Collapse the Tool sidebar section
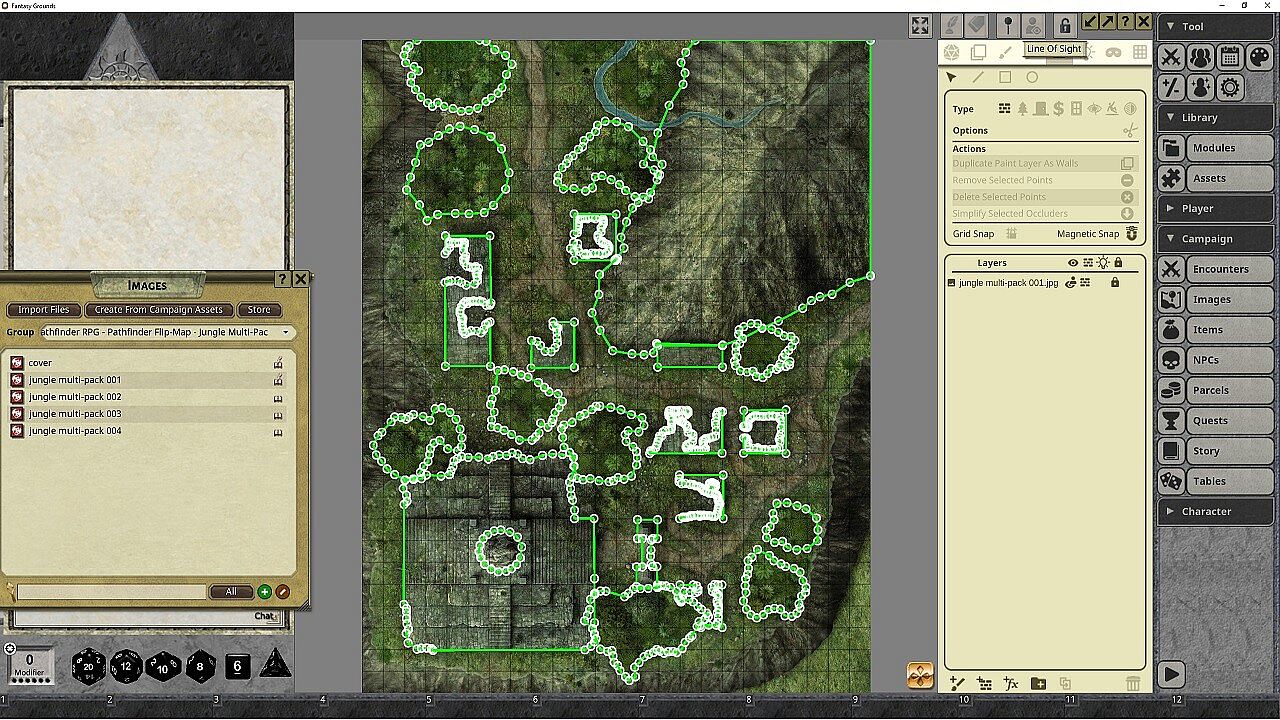1280x720 pixels. click(x=1216, y=27)
